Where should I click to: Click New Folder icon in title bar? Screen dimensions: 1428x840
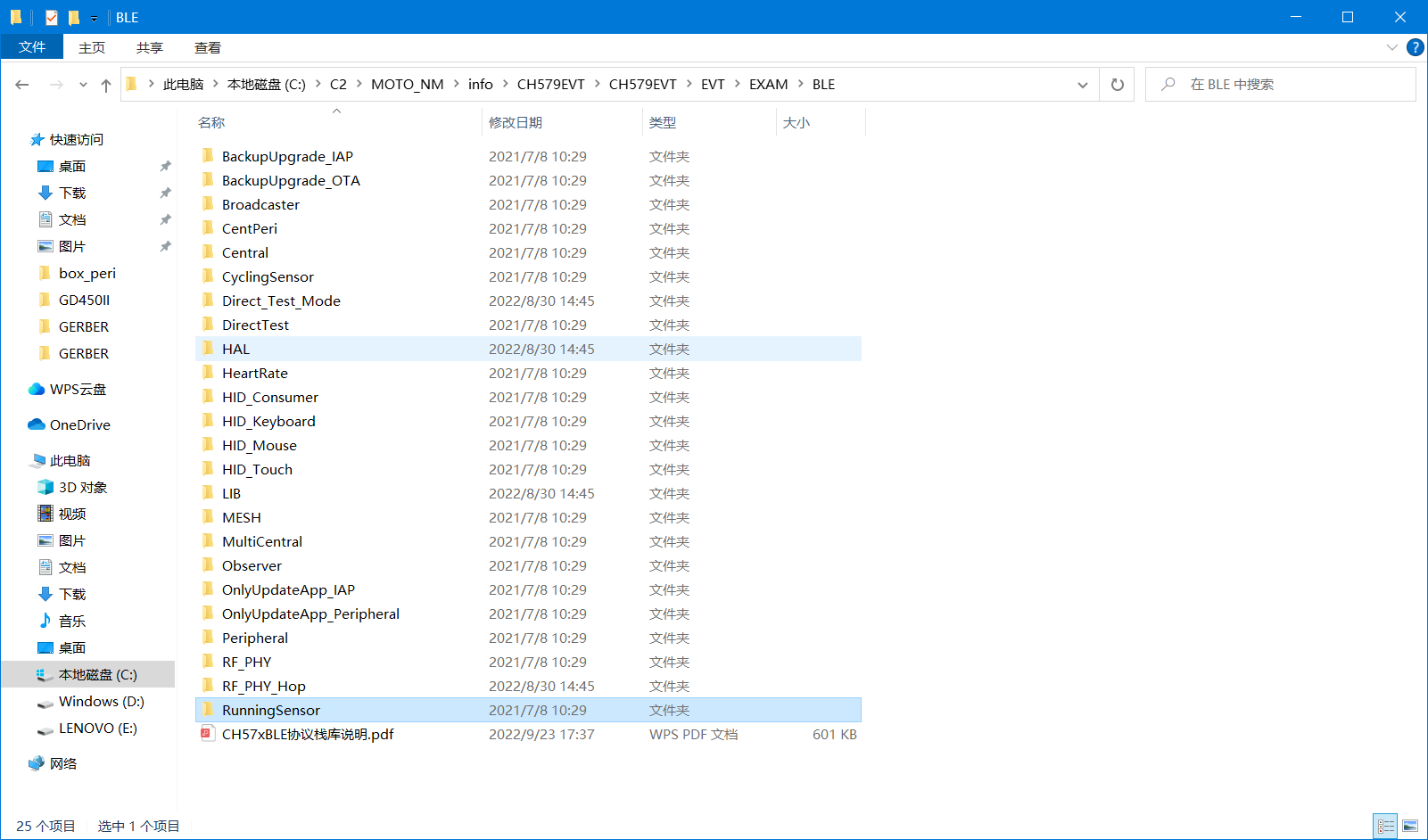pyautogui.click(x=74, y=17)
